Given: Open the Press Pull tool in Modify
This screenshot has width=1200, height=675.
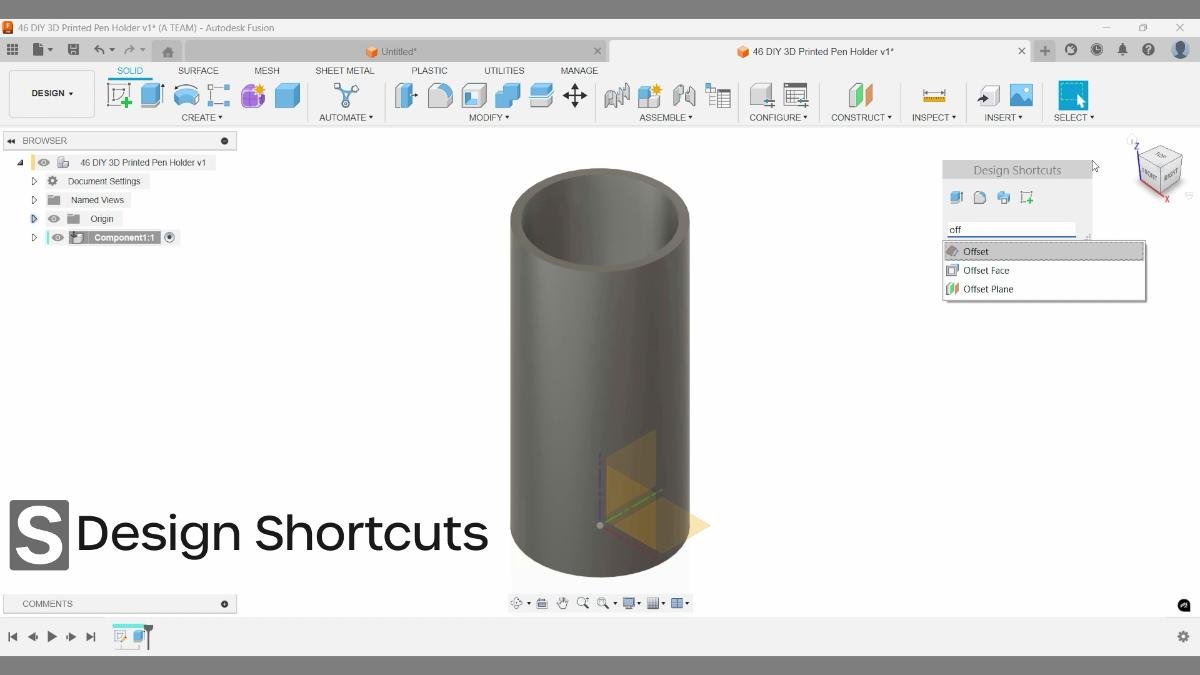Looking at the screenshot, I should (x=406, y=95).
